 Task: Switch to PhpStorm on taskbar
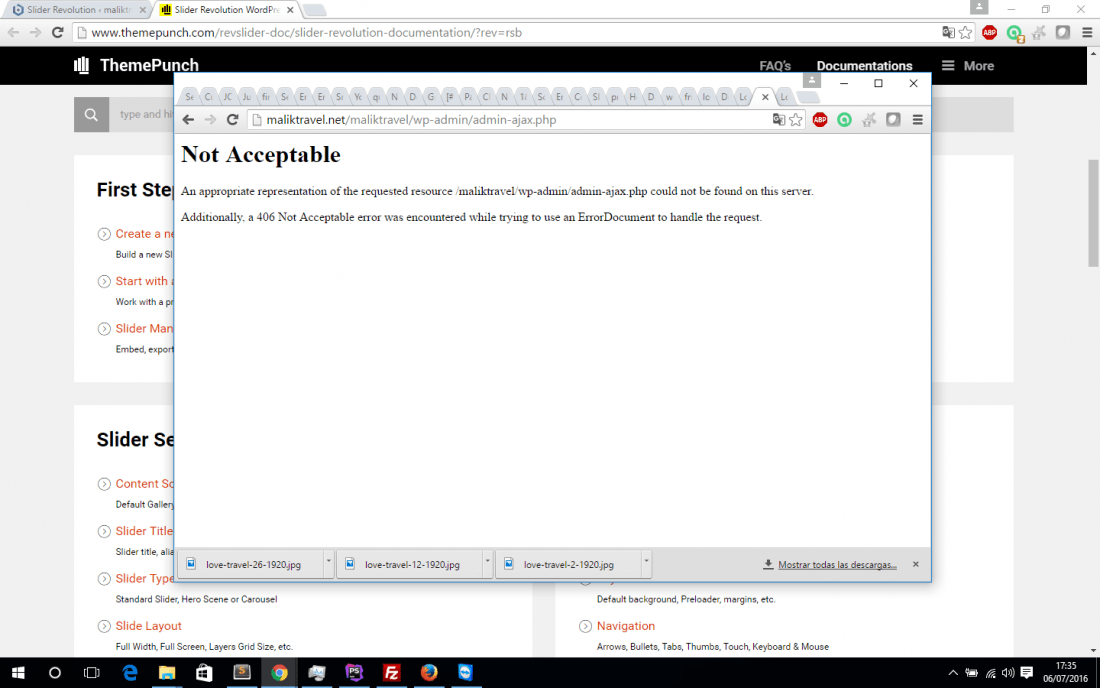click(354, 673)
